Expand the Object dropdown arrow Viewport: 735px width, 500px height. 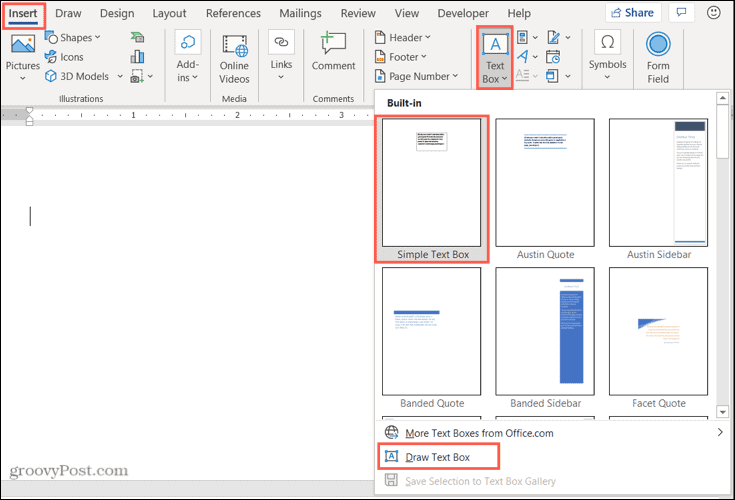pos(568,76)
